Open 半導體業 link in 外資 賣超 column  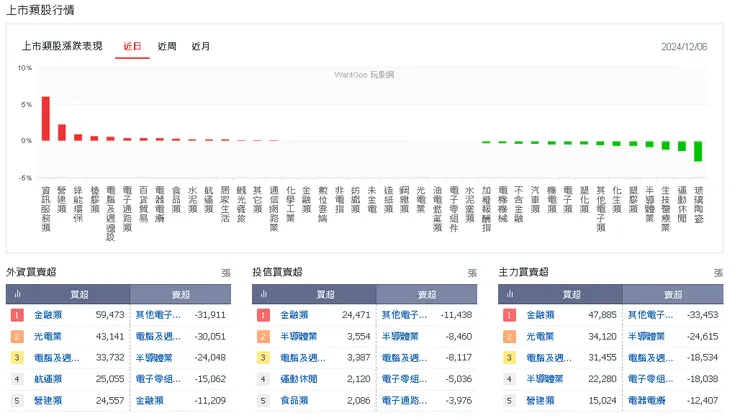pos(154,358)
